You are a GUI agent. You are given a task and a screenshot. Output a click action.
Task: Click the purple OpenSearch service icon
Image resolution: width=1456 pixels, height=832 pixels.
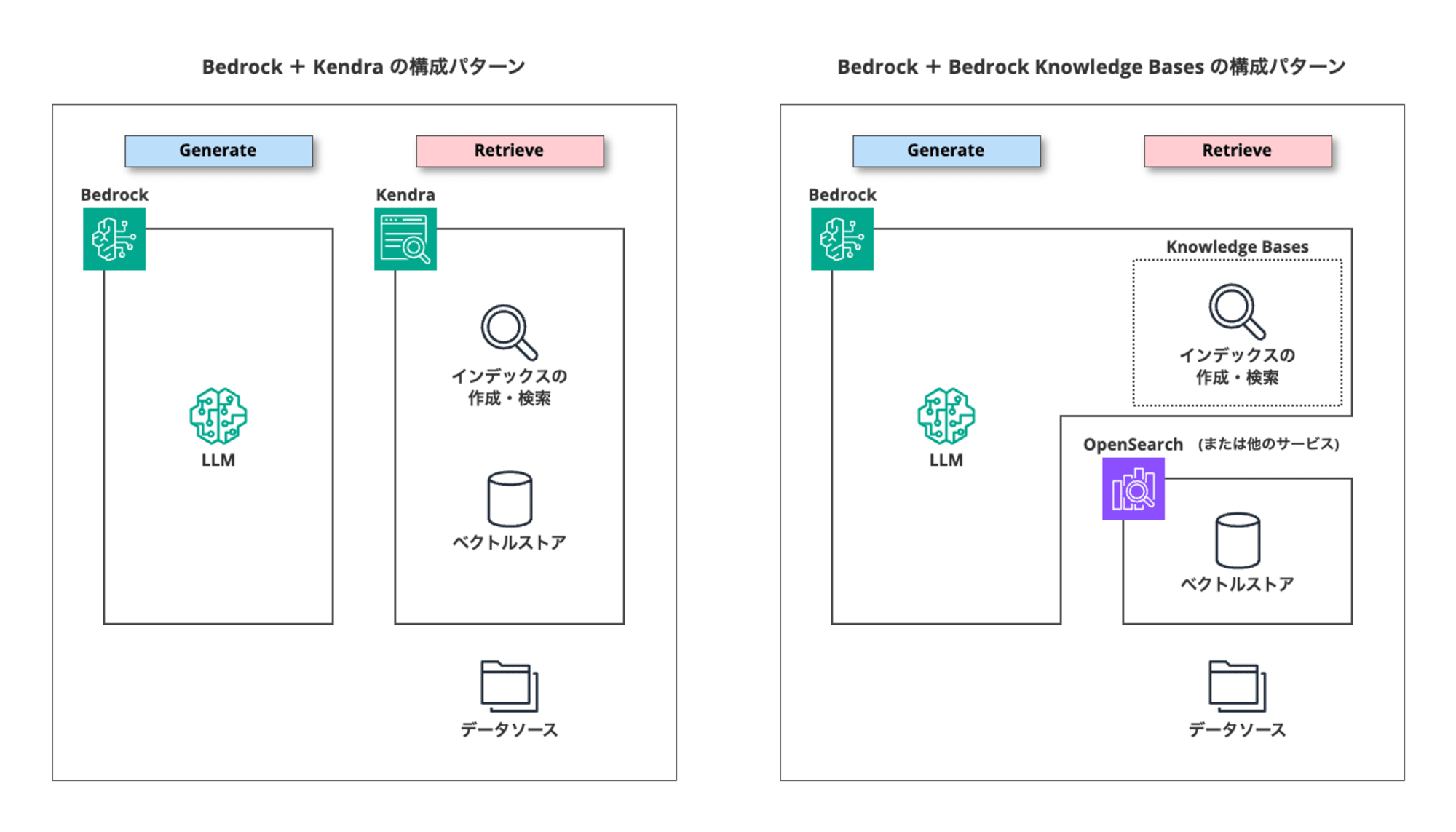(x=1133, y=488)
